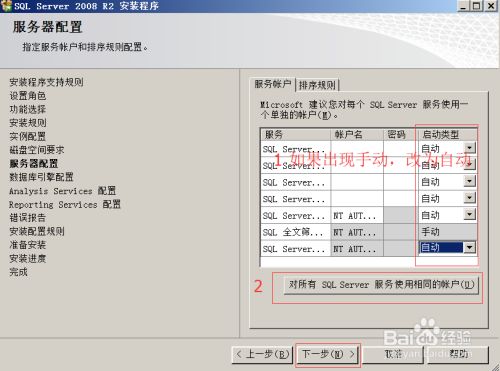The image size is (500, 371).
Task: Open the highlighted 自动 startup type dropdown
Action: pyautogui.click(x=470, y=248)
